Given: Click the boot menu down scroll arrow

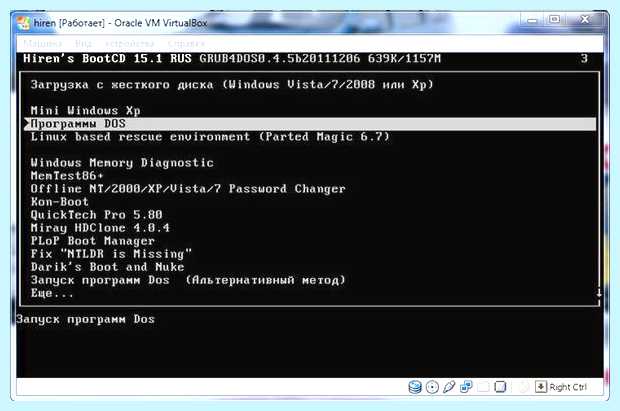Looking at the screenshot, I should pos(599,293).
